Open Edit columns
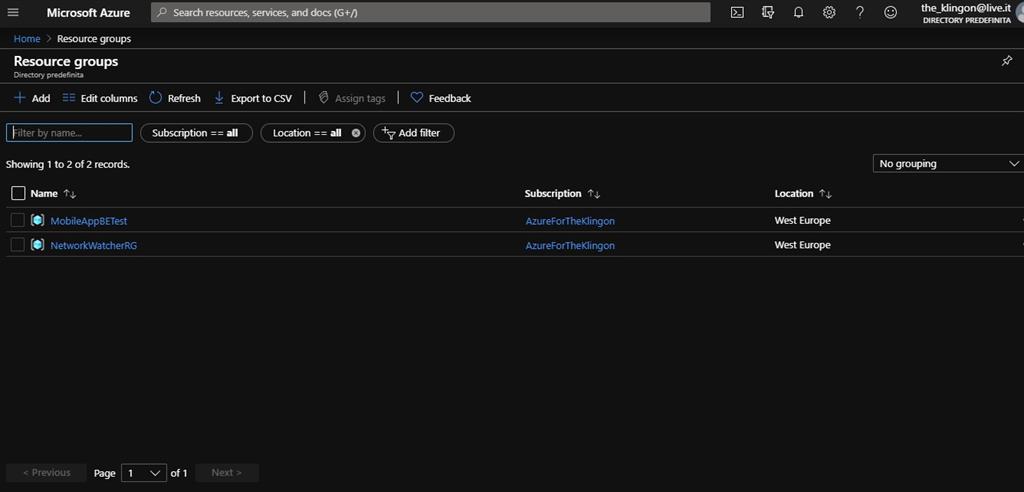The width and height of the screenshot is (1024, 492). pyautogui.click(x=100, y=98)
